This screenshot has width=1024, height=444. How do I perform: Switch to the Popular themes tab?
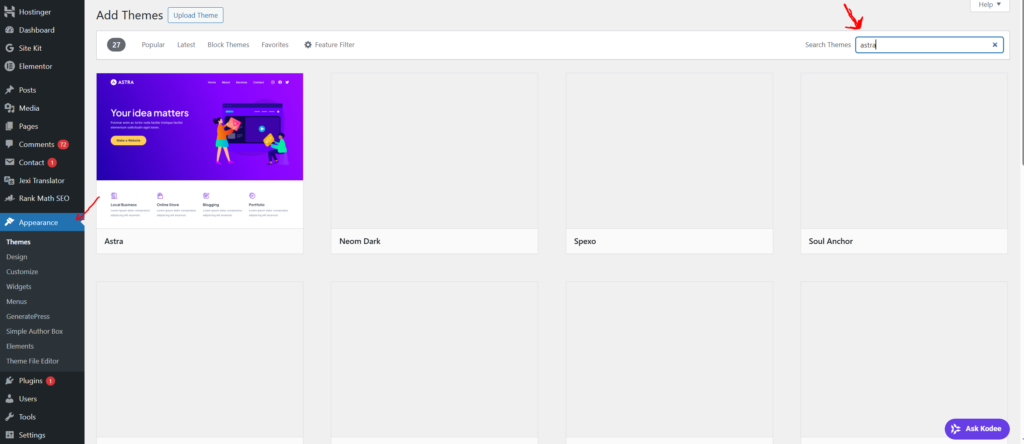[153, 45]
